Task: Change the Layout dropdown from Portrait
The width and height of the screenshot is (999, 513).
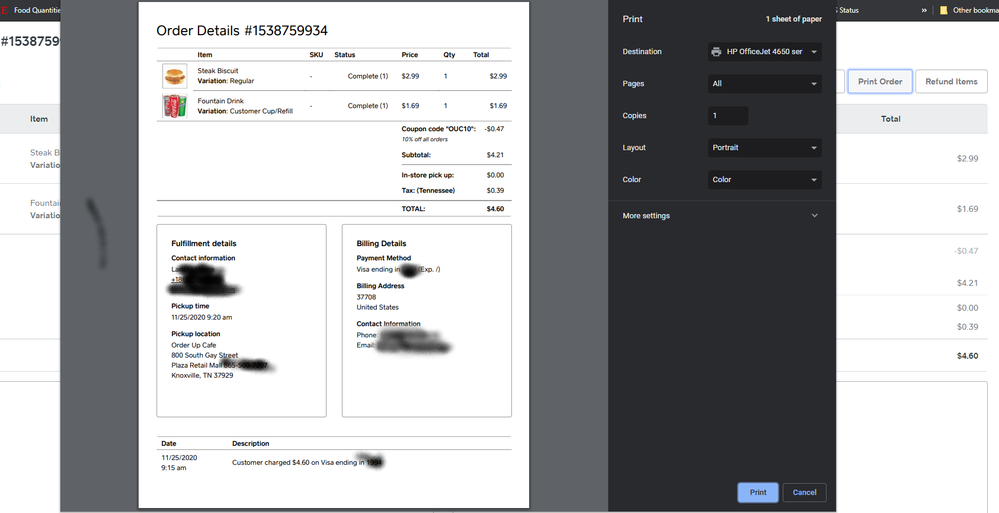Action: [x=764, y=148]
